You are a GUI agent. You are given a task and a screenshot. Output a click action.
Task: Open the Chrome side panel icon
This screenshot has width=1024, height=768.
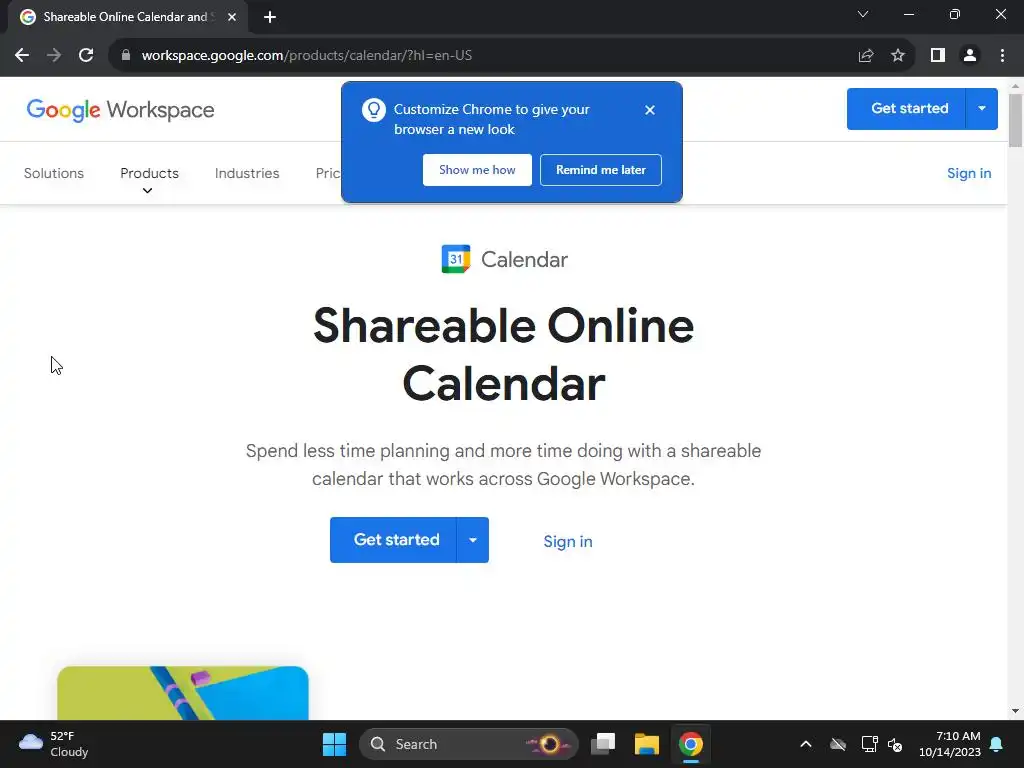coord(938,56)
